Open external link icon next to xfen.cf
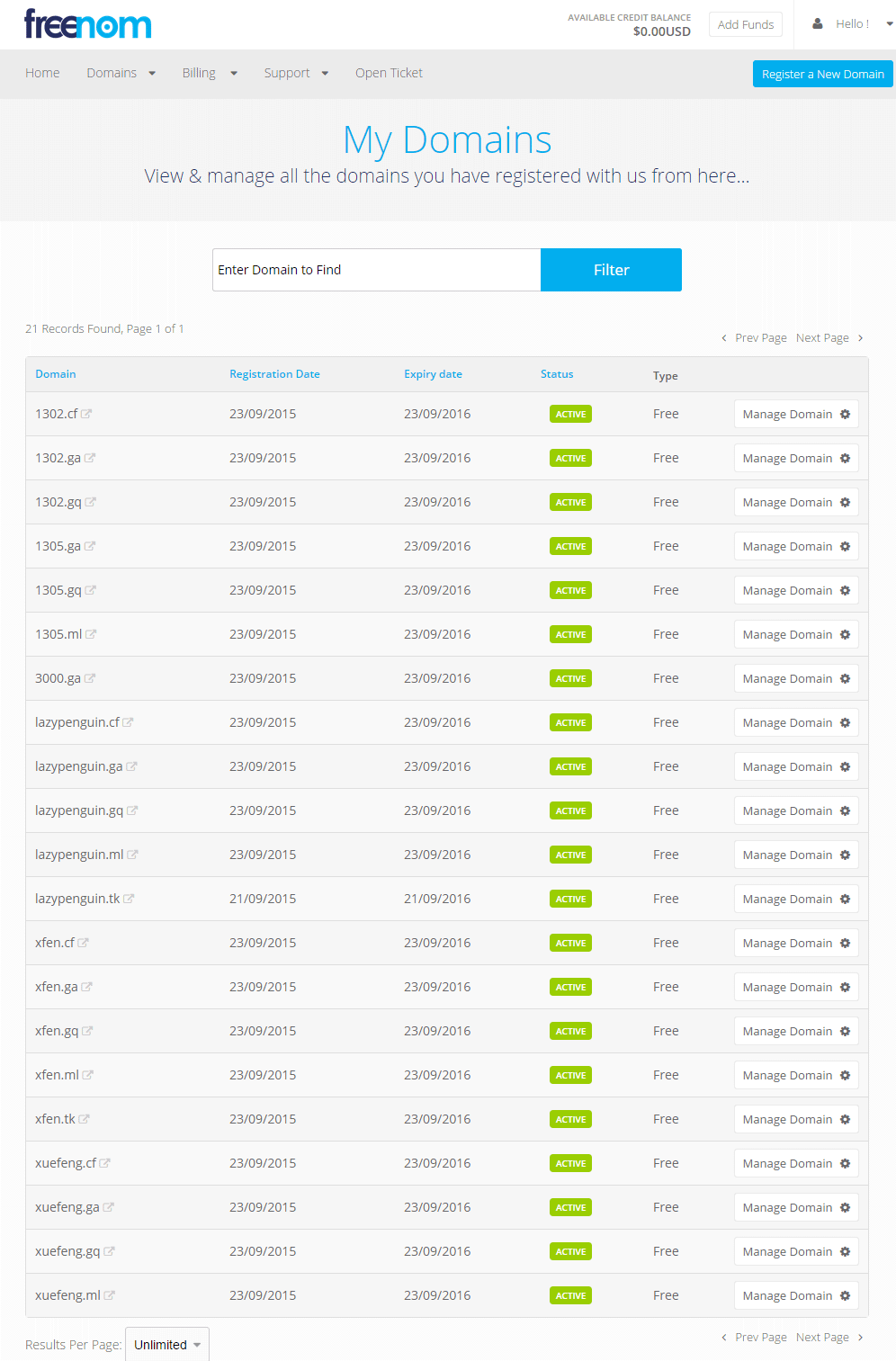The width and height of the screenshot is (896, 1361). pyautogui.click(x=83, y=943)
